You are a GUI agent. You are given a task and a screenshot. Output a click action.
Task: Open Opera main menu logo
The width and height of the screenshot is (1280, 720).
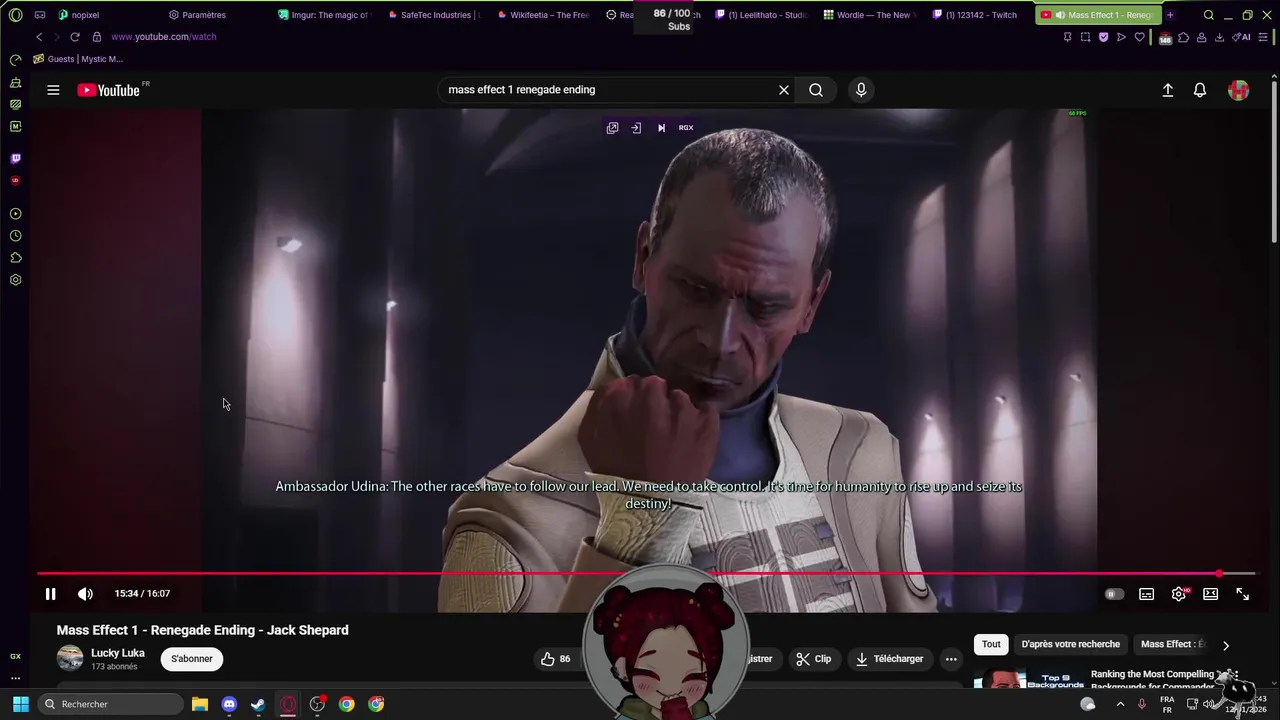pos(15,15)
